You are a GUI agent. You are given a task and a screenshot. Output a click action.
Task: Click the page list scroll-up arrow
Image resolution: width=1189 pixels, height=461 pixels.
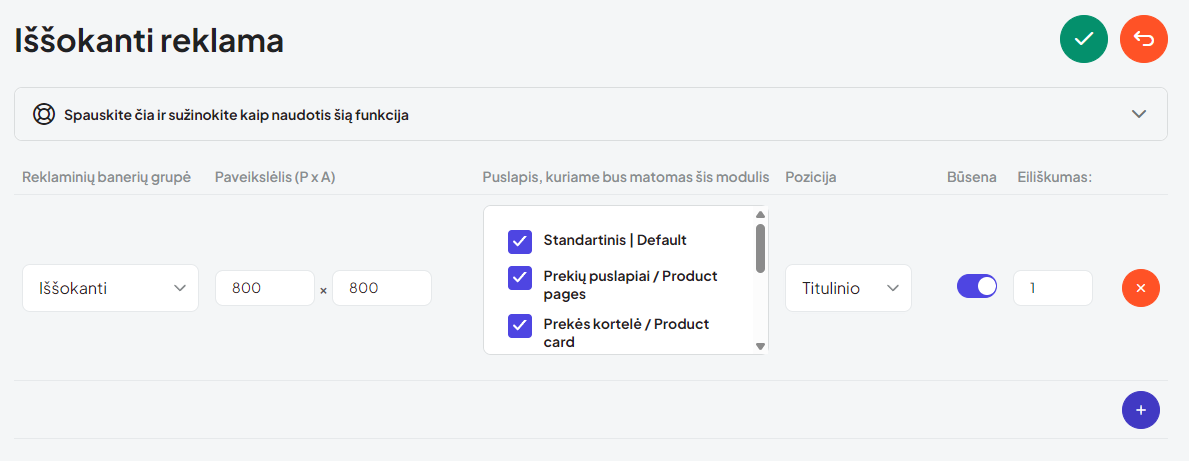click(x=760, y=214)
